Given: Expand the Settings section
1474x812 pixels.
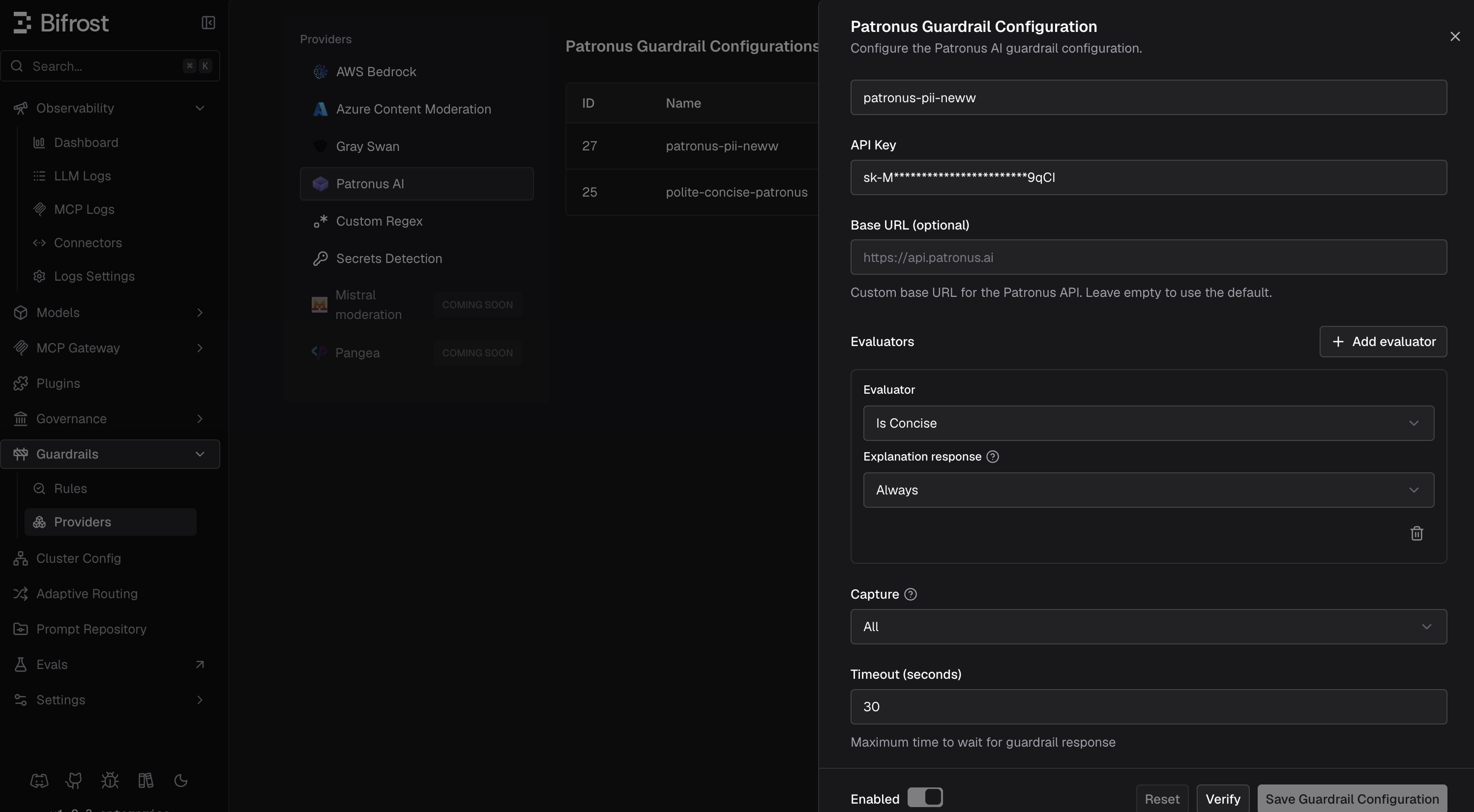Looking at the screenshot, I should pyautogui.click(x=200, y=700).
